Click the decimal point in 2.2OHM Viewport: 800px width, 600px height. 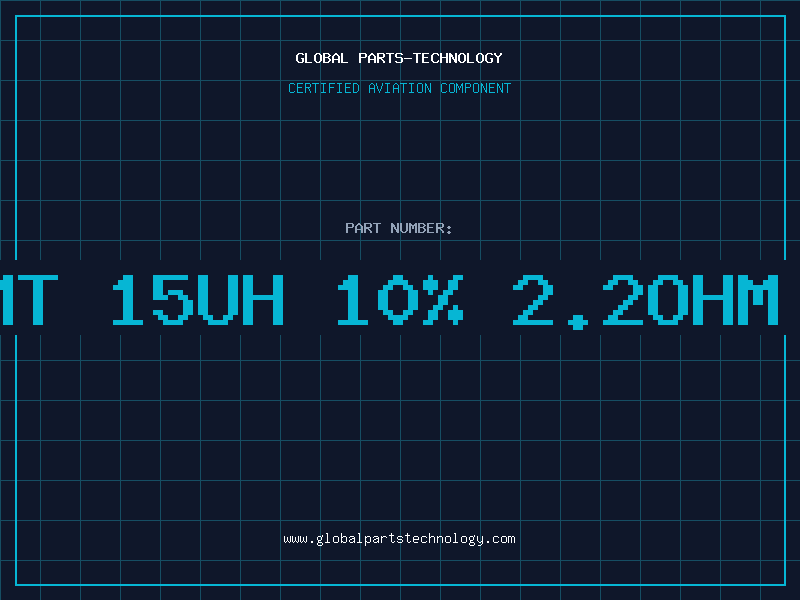(578, 322)
